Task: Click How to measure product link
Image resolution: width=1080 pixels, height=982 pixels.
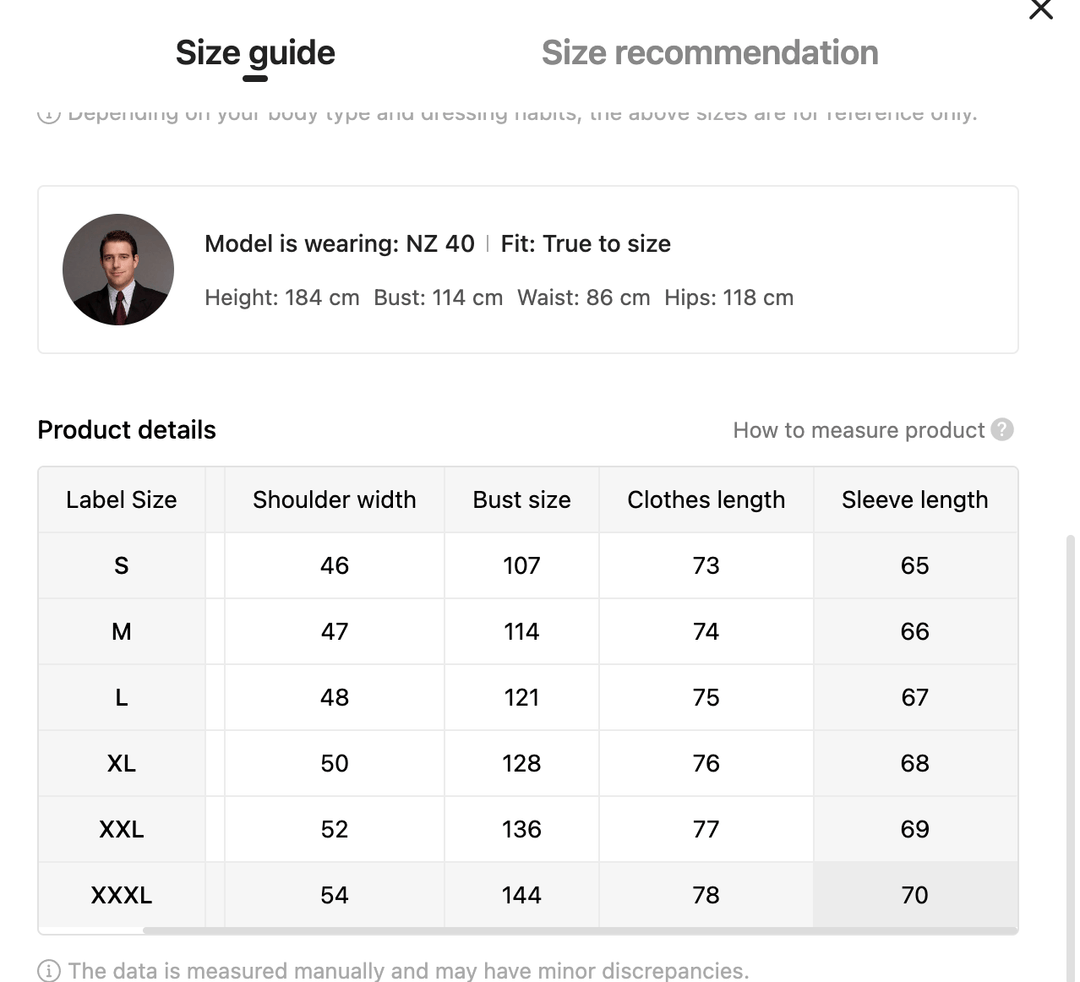Action: click(858, 430)
